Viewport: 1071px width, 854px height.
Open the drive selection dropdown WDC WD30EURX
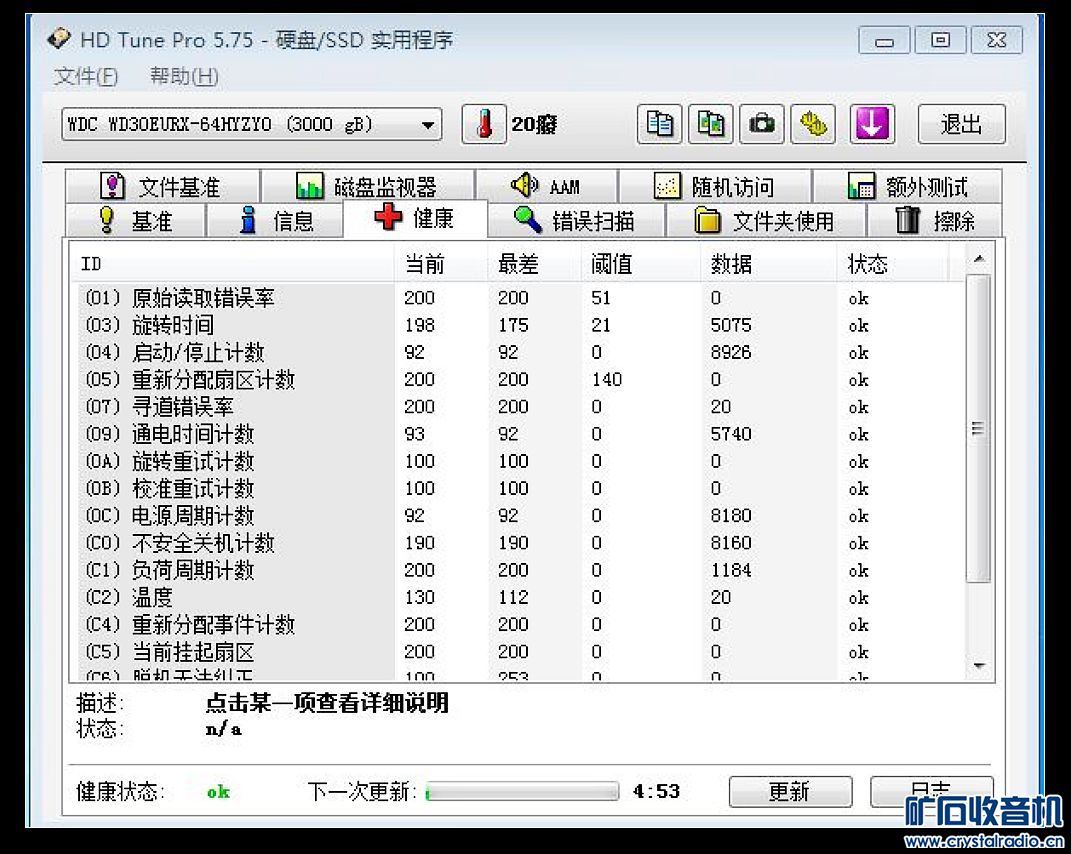coord(251,124)
